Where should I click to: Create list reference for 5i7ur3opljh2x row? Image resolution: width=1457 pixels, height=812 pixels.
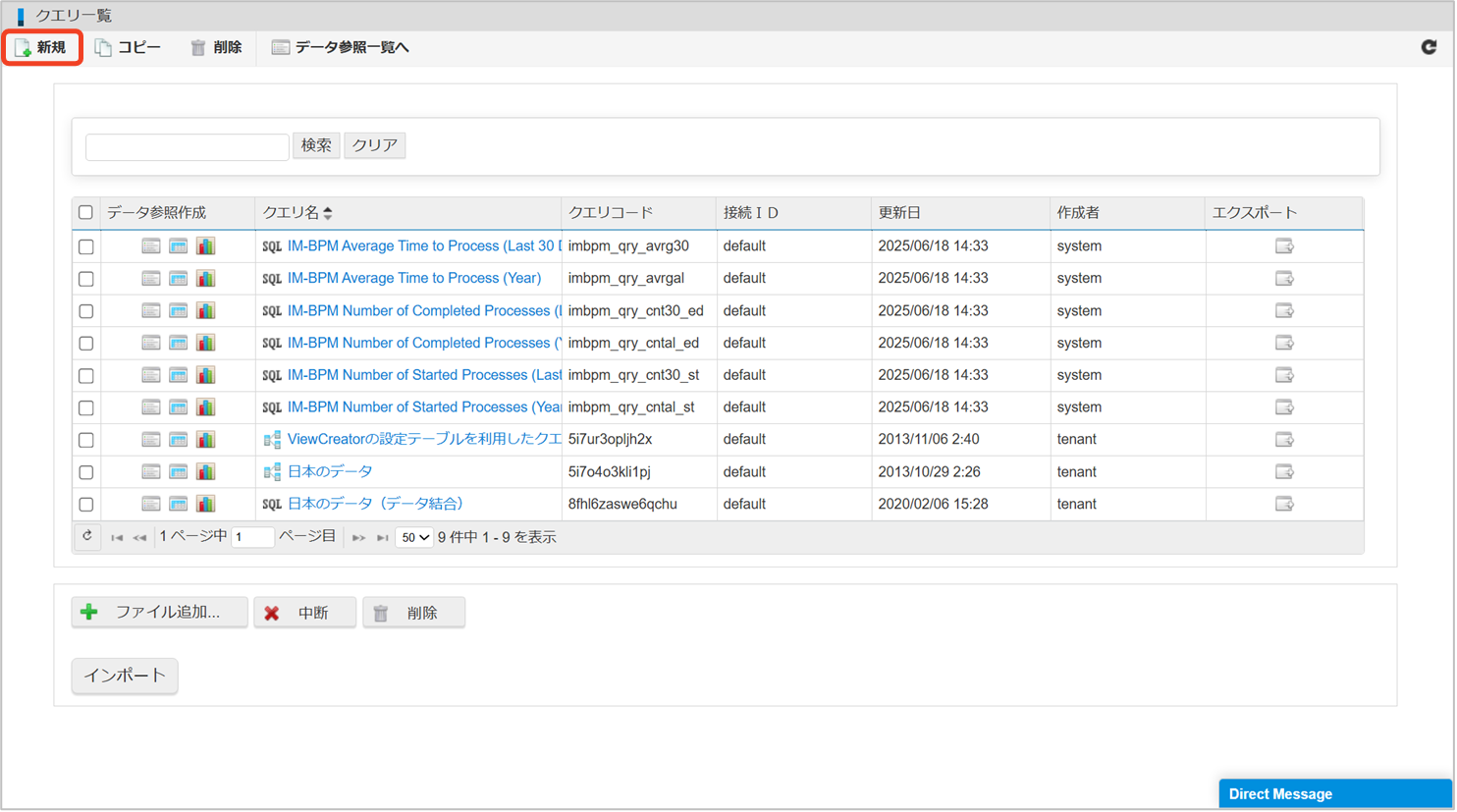150,440
